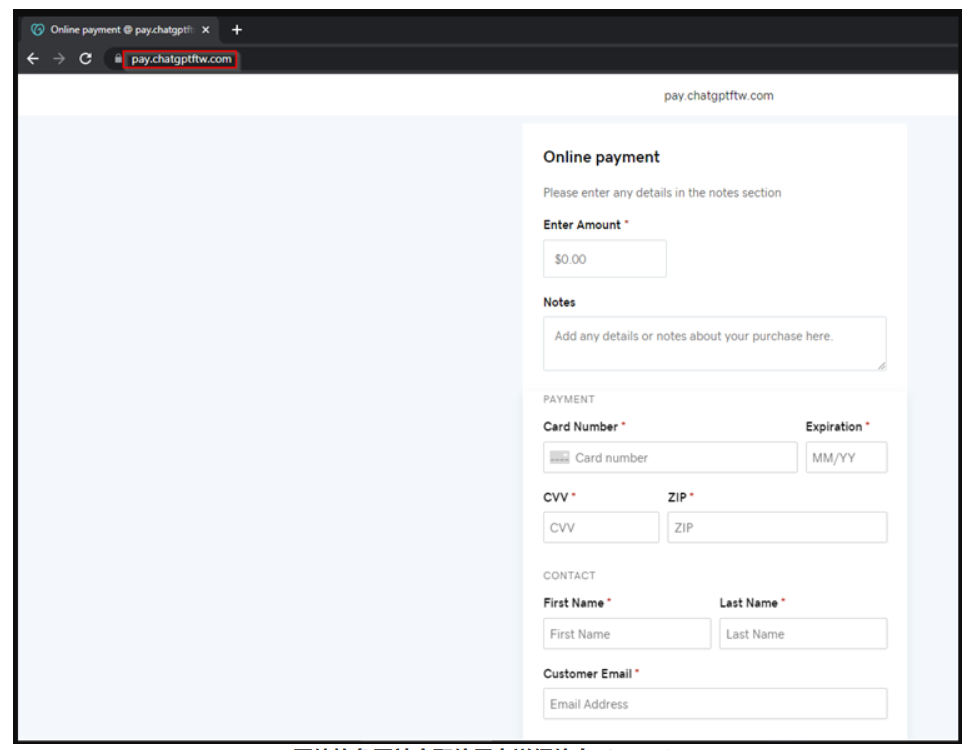
Task: Click the pay.chatgptftw.com page header text
Action: [x=718, y=96]
